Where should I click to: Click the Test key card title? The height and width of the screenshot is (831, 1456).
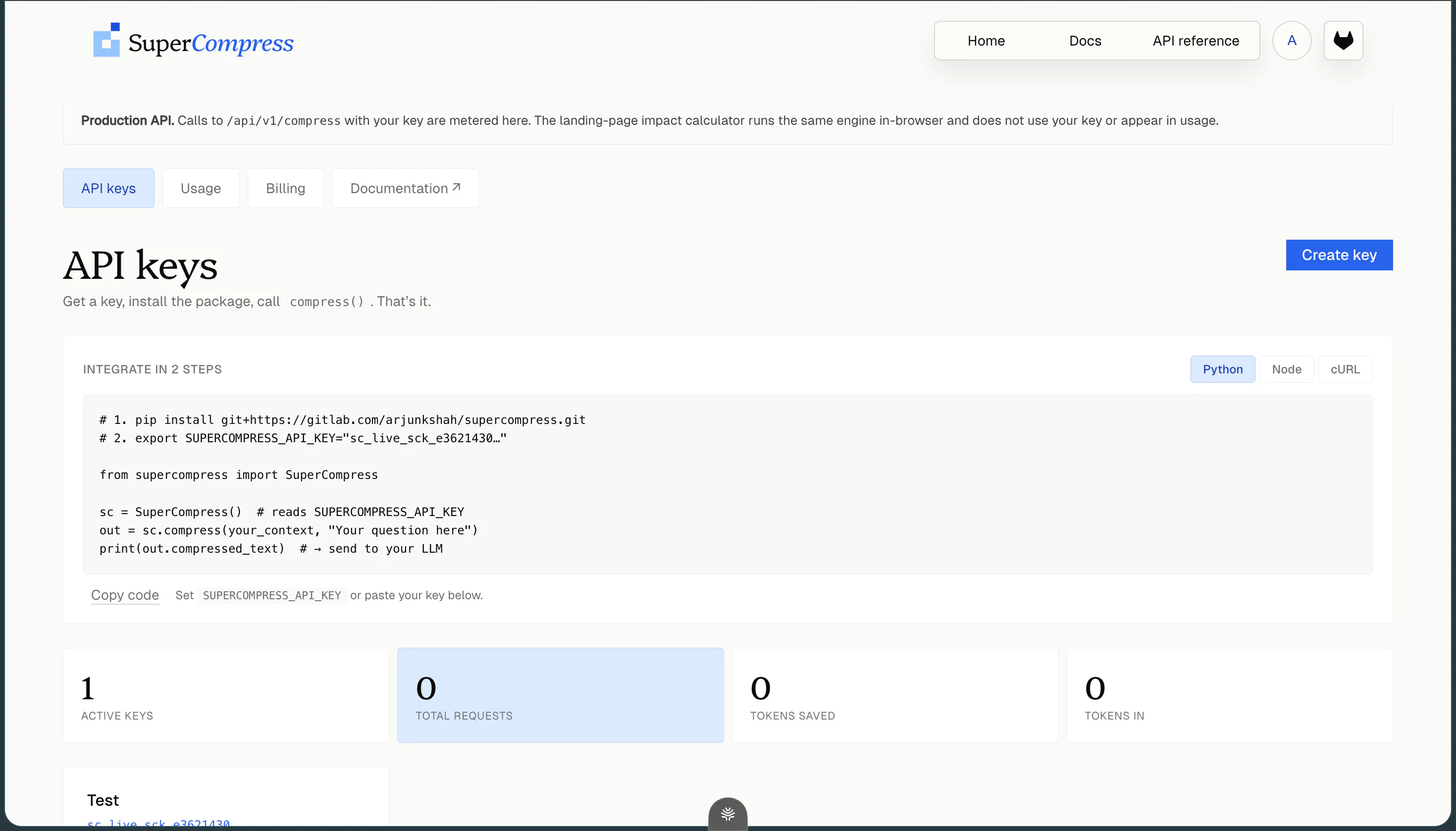pyautogui.click(x=103, y=800)
